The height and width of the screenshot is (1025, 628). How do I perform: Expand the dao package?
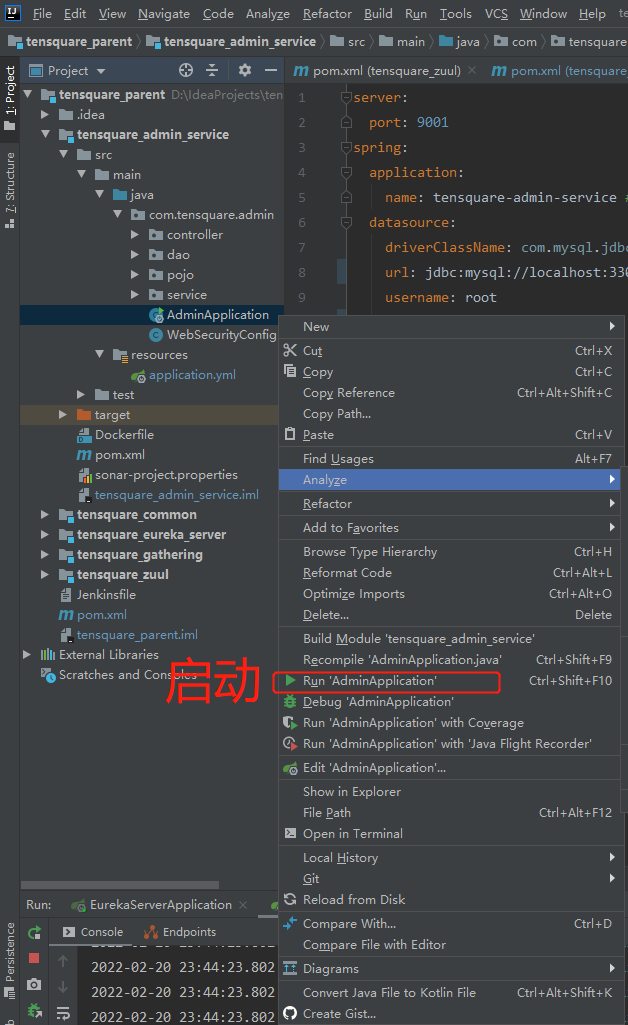pos(135,255)
